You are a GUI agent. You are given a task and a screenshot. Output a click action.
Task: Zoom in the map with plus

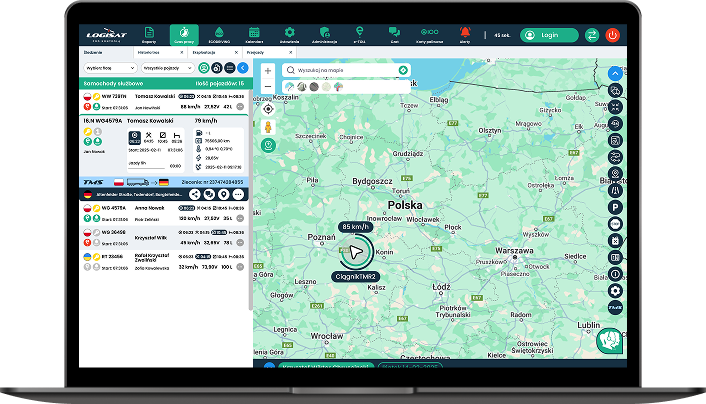click(268, 71)
